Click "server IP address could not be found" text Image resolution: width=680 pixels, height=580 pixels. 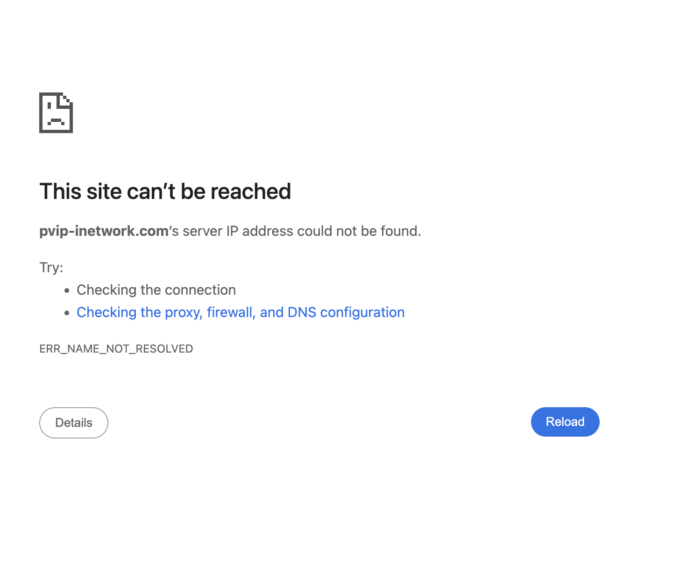[302, 231]
